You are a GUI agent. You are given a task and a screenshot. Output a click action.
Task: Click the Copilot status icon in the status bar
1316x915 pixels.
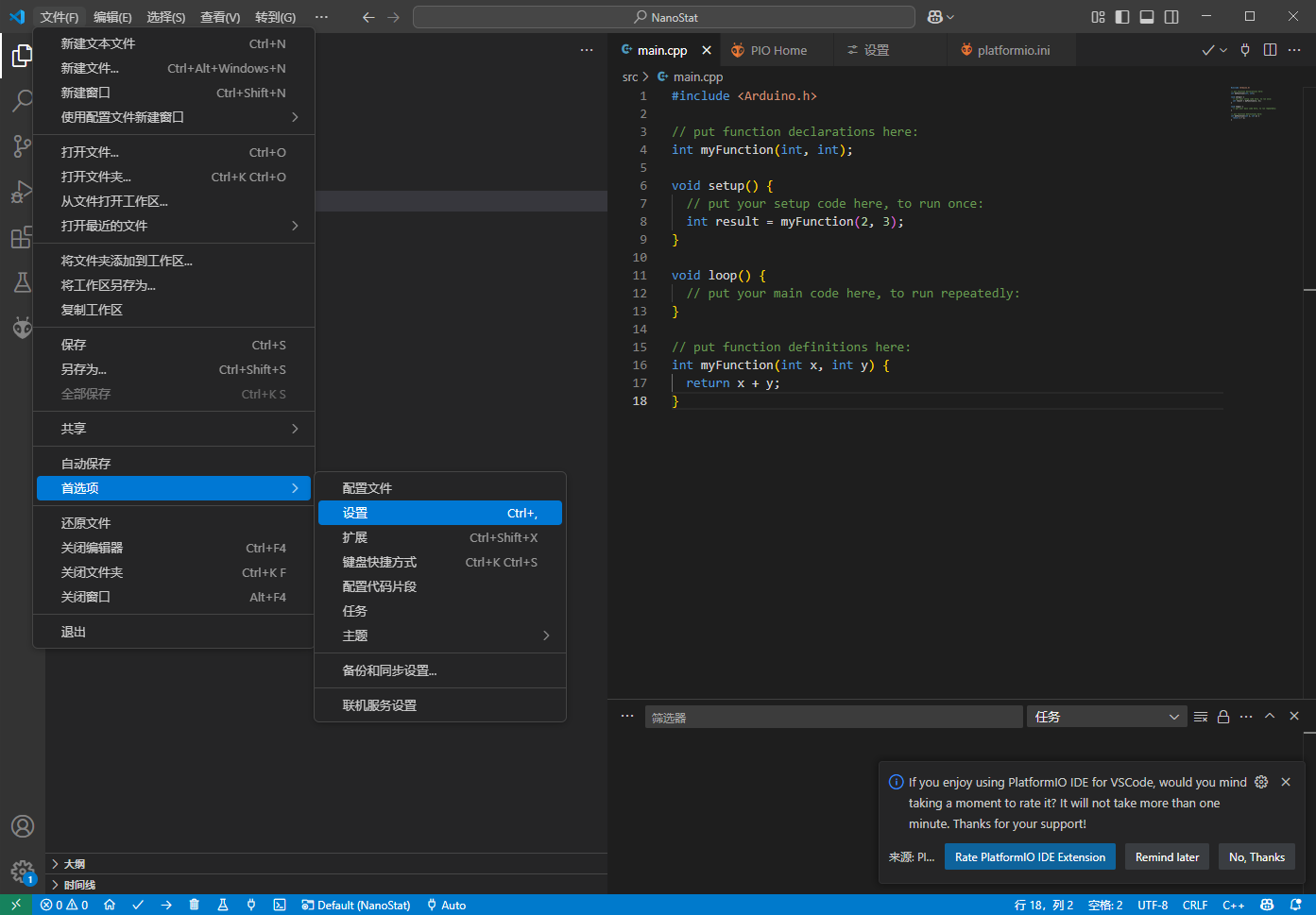tap(1268, 905)
